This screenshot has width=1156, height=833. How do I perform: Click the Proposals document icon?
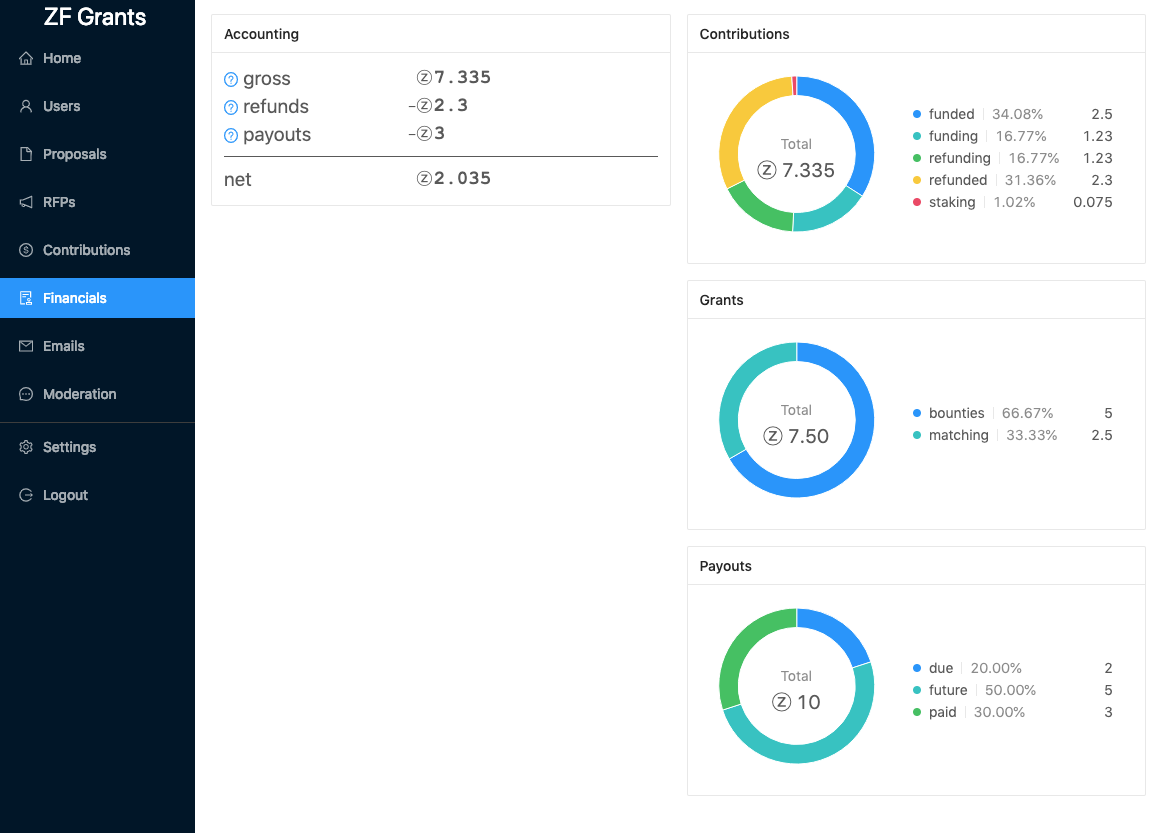[x=26, y=154]
